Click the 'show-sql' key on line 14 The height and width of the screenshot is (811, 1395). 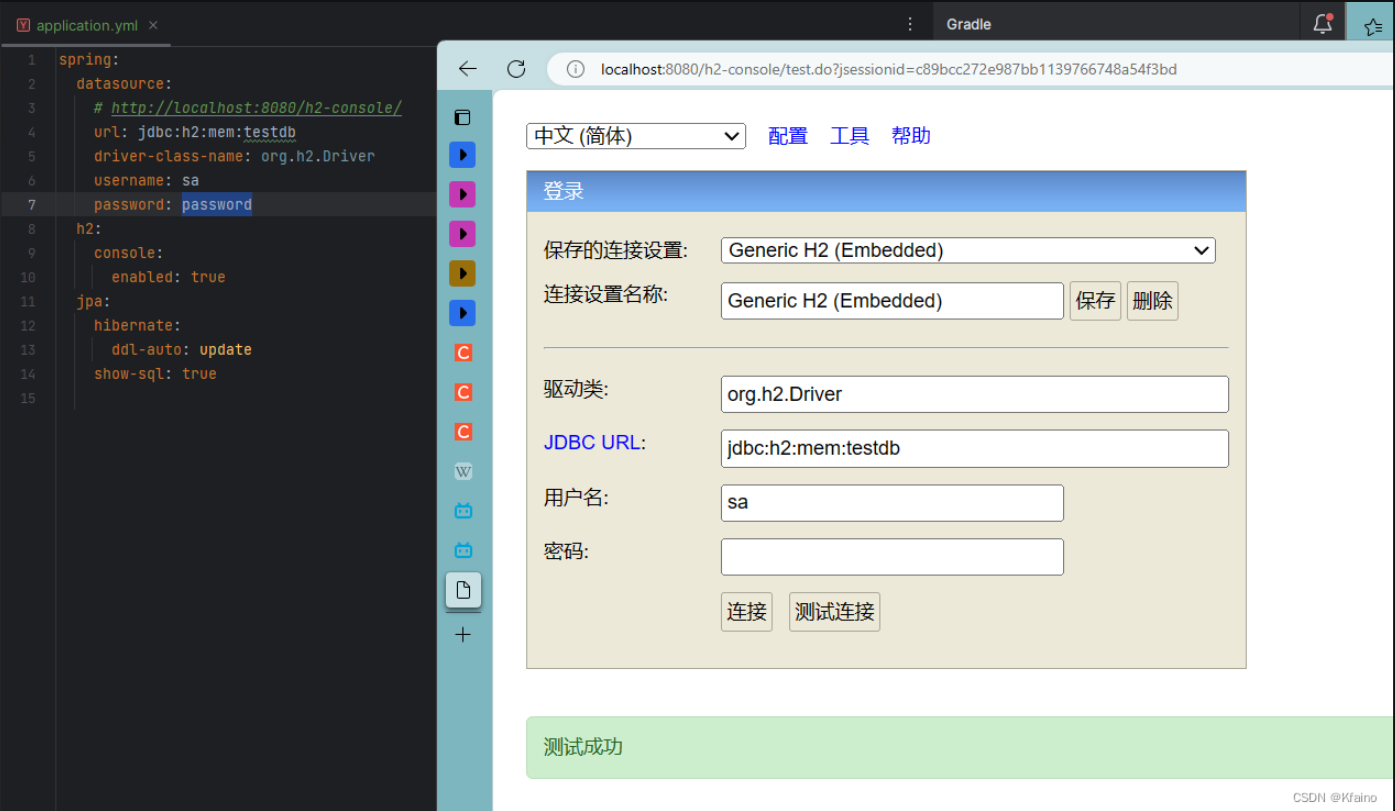pos(130,373)
